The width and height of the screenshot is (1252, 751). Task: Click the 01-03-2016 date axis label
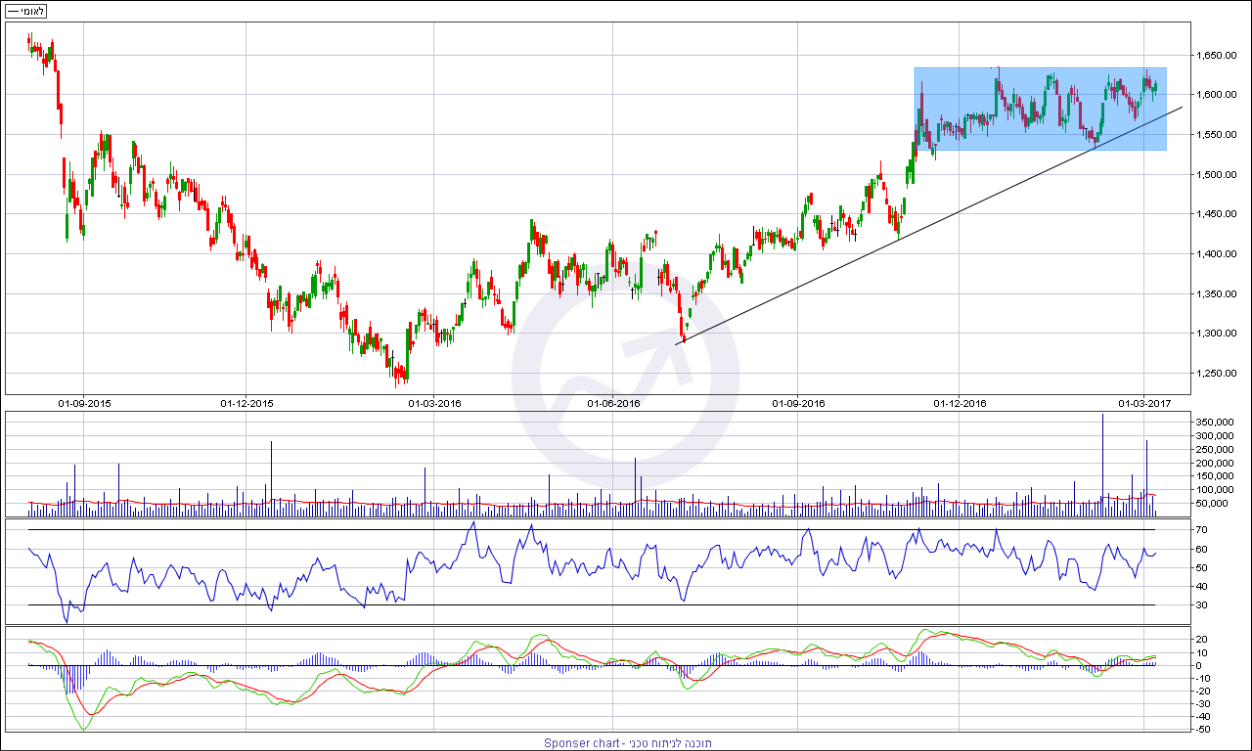(434, 403)
